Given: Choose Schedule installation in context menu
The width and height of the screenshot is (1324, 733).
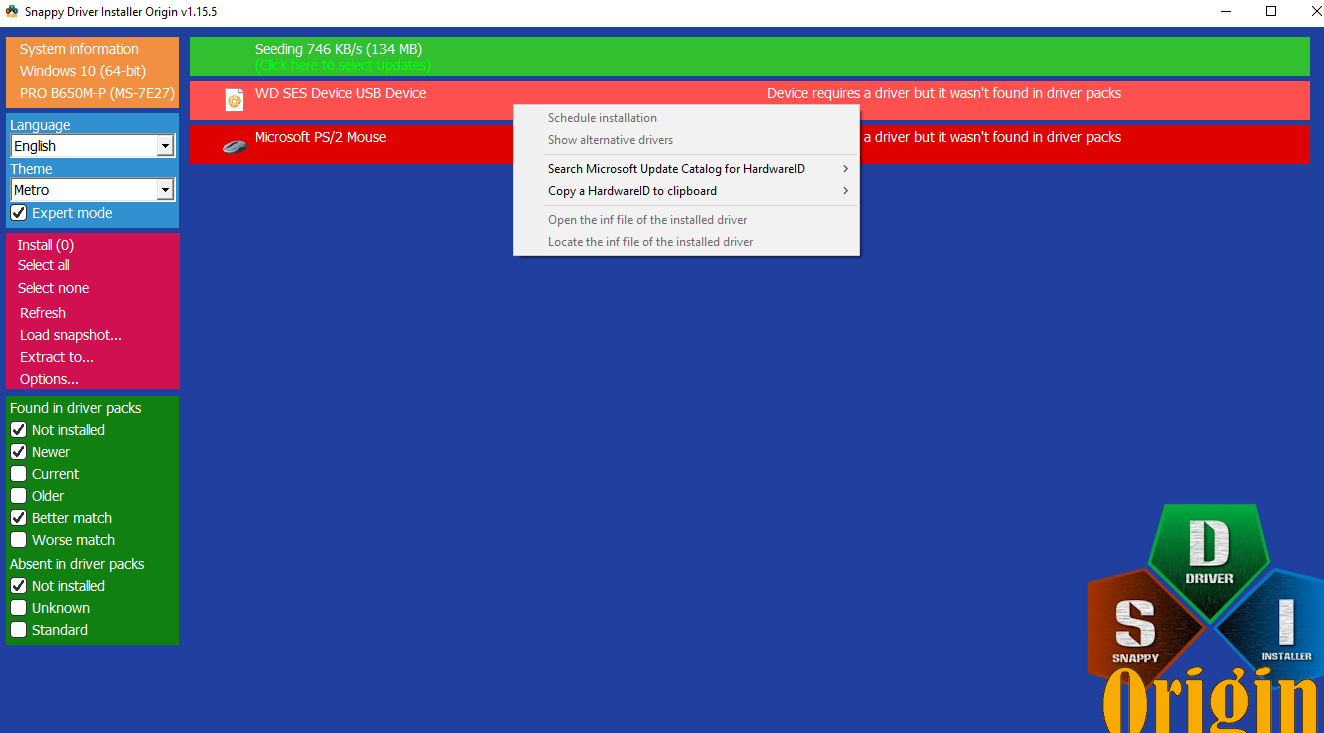Looking at the screenshot, I should [602, 118].
